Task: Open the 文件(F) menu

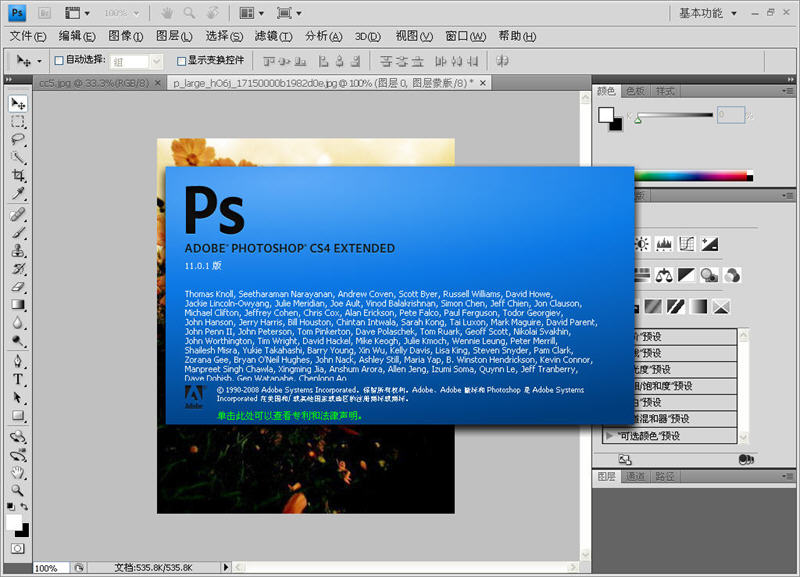Action: (x=28, y=36)
